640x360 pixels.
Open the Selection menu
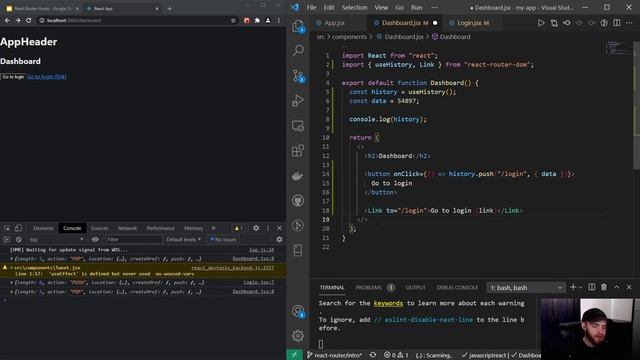(x=354, y=7)
